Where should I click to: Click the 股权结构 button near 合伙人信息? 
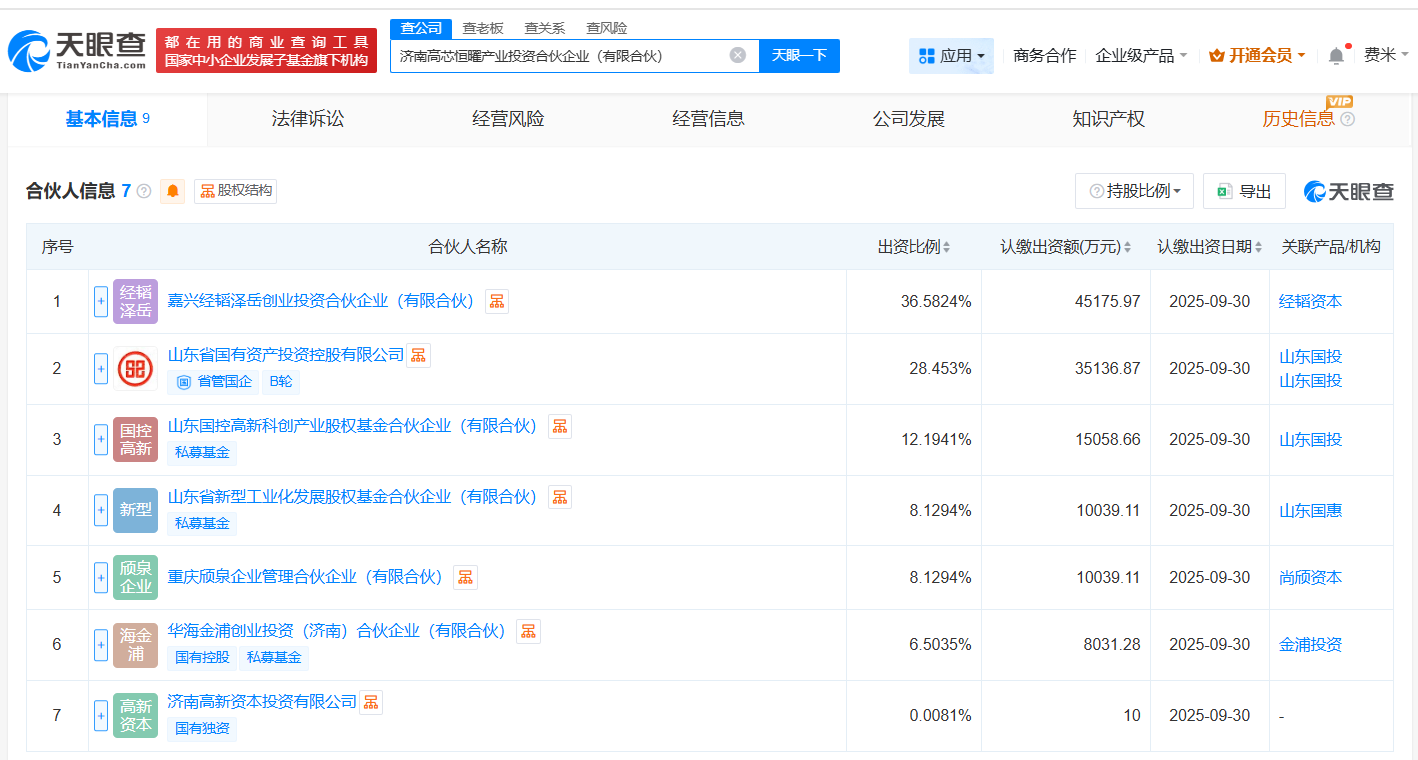[237, 191]
